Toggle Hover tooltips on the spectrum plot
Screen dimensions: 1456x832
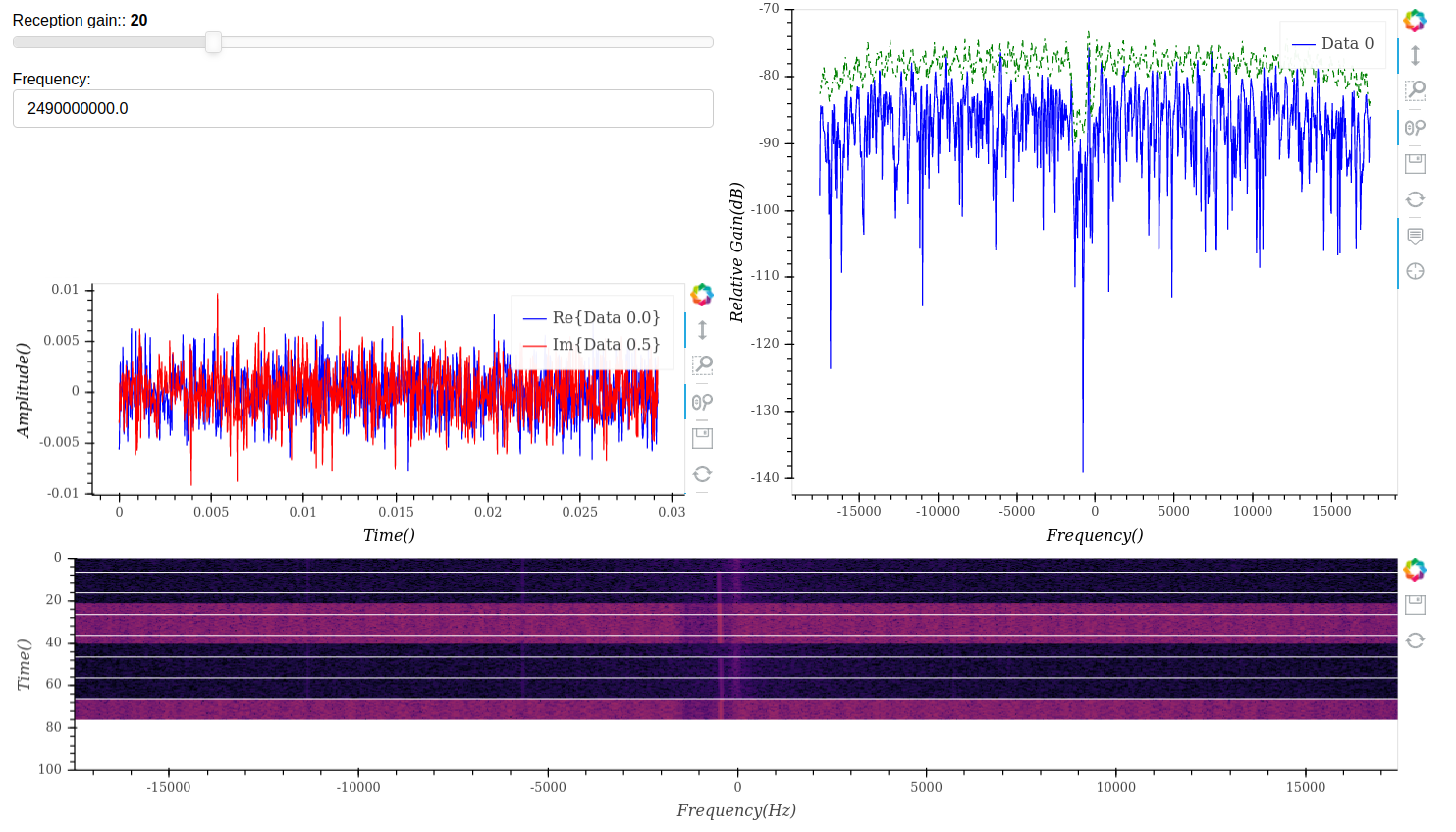coord(1415,236)
